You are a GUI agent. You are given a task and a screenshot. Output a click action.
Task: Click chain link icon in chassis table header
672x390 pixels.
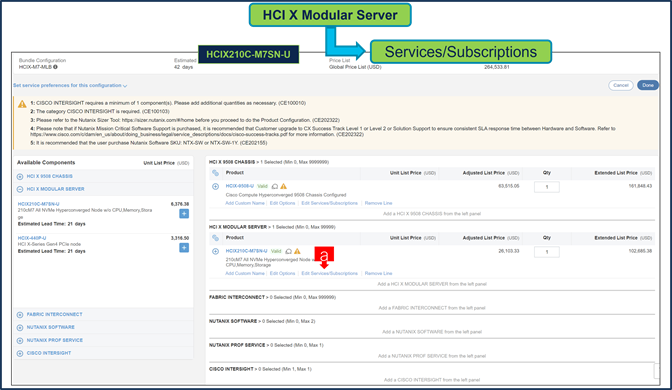pos(216,173)
